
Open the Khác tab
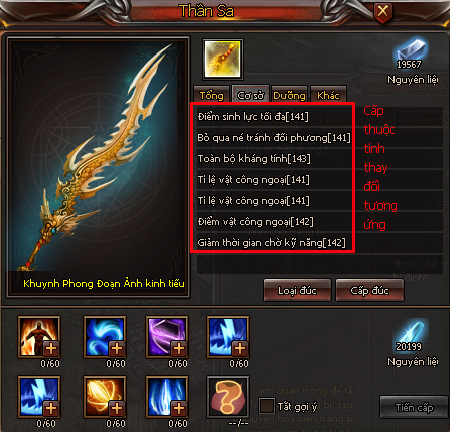click(x=328, y=95)
